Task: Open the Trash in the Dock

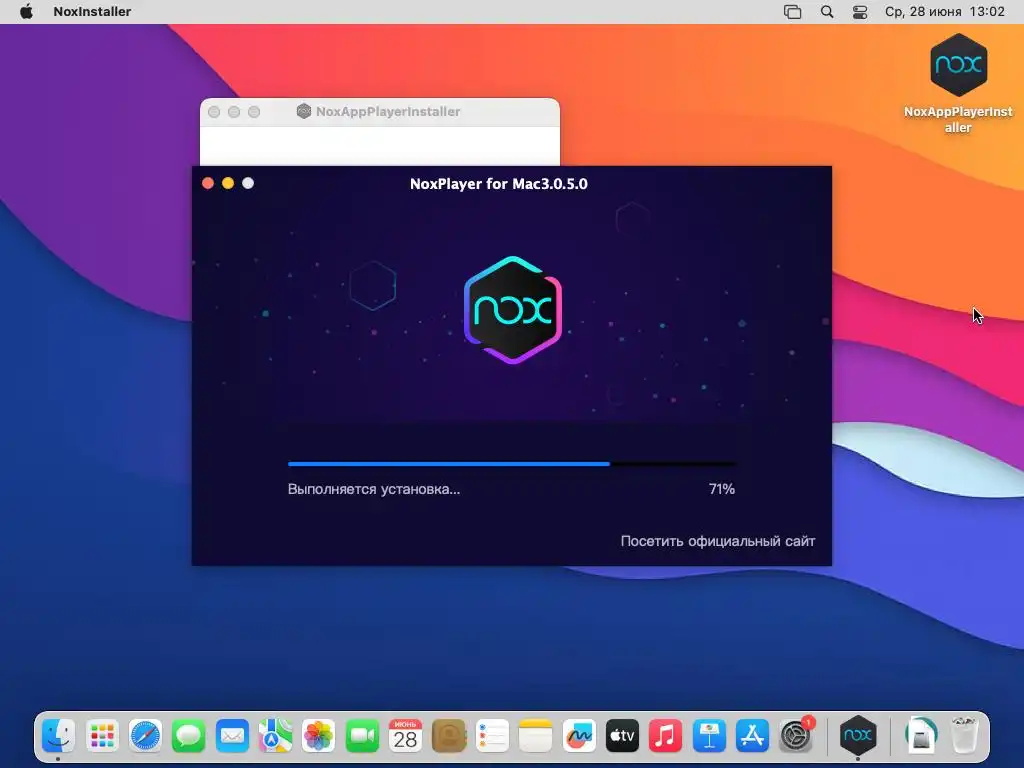Action: pos(964,736)
